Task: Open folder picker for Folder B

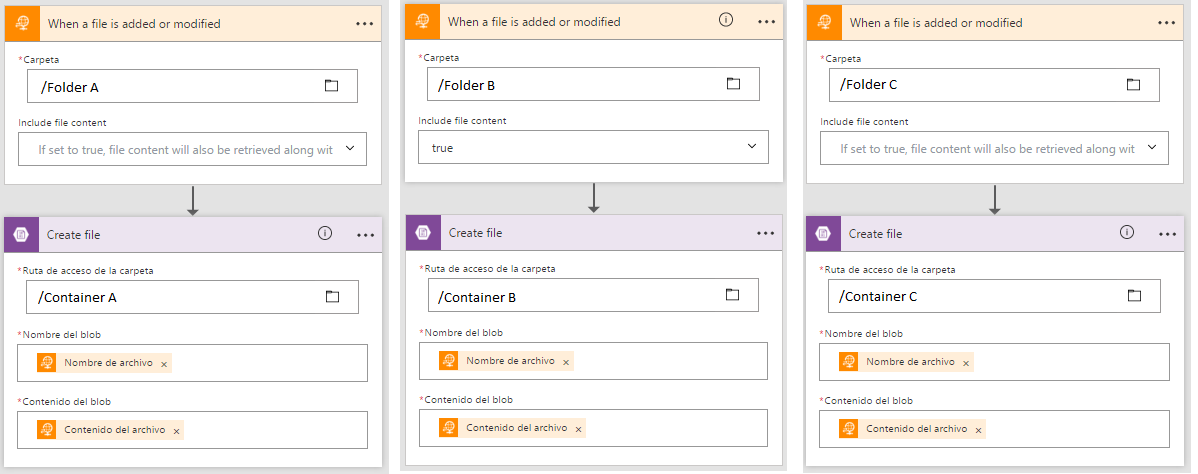Action: tap(733, 84)
